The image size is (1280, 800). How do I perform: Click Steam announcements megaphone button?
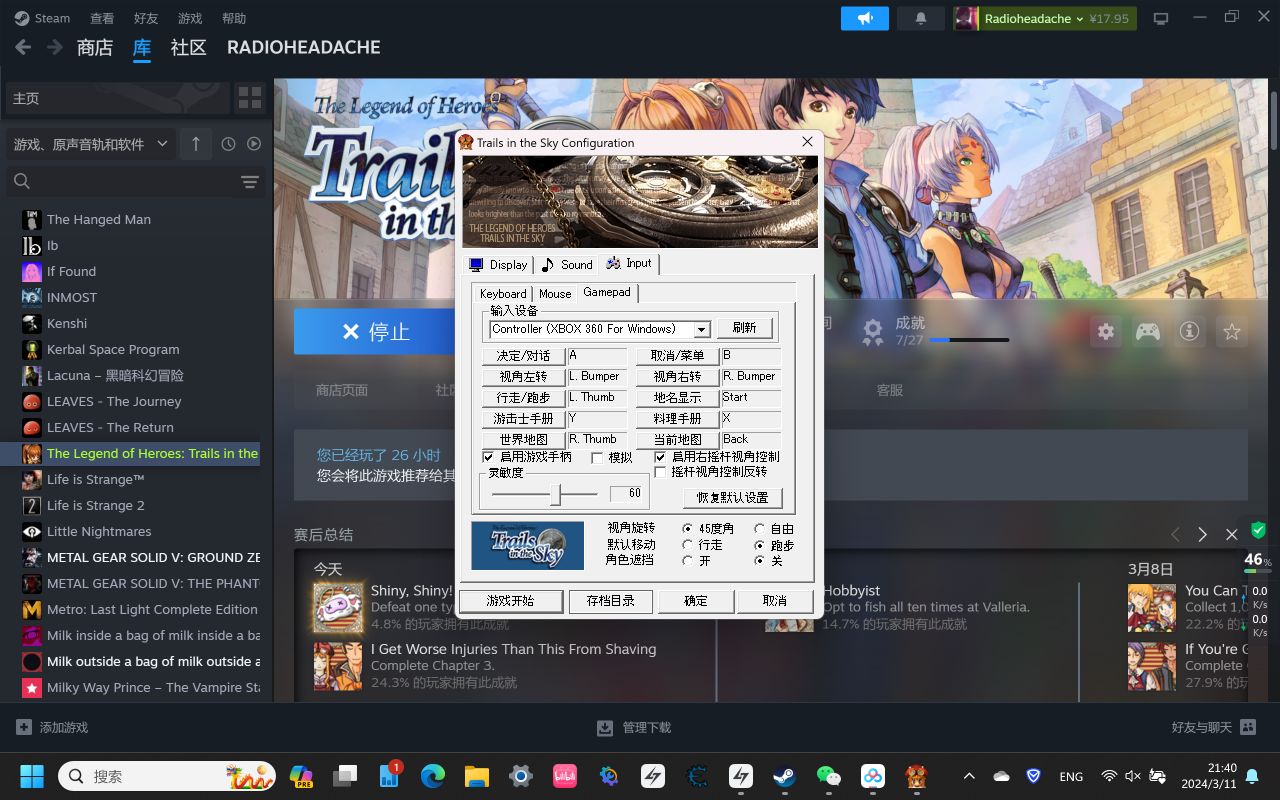(x=865, y=18)
